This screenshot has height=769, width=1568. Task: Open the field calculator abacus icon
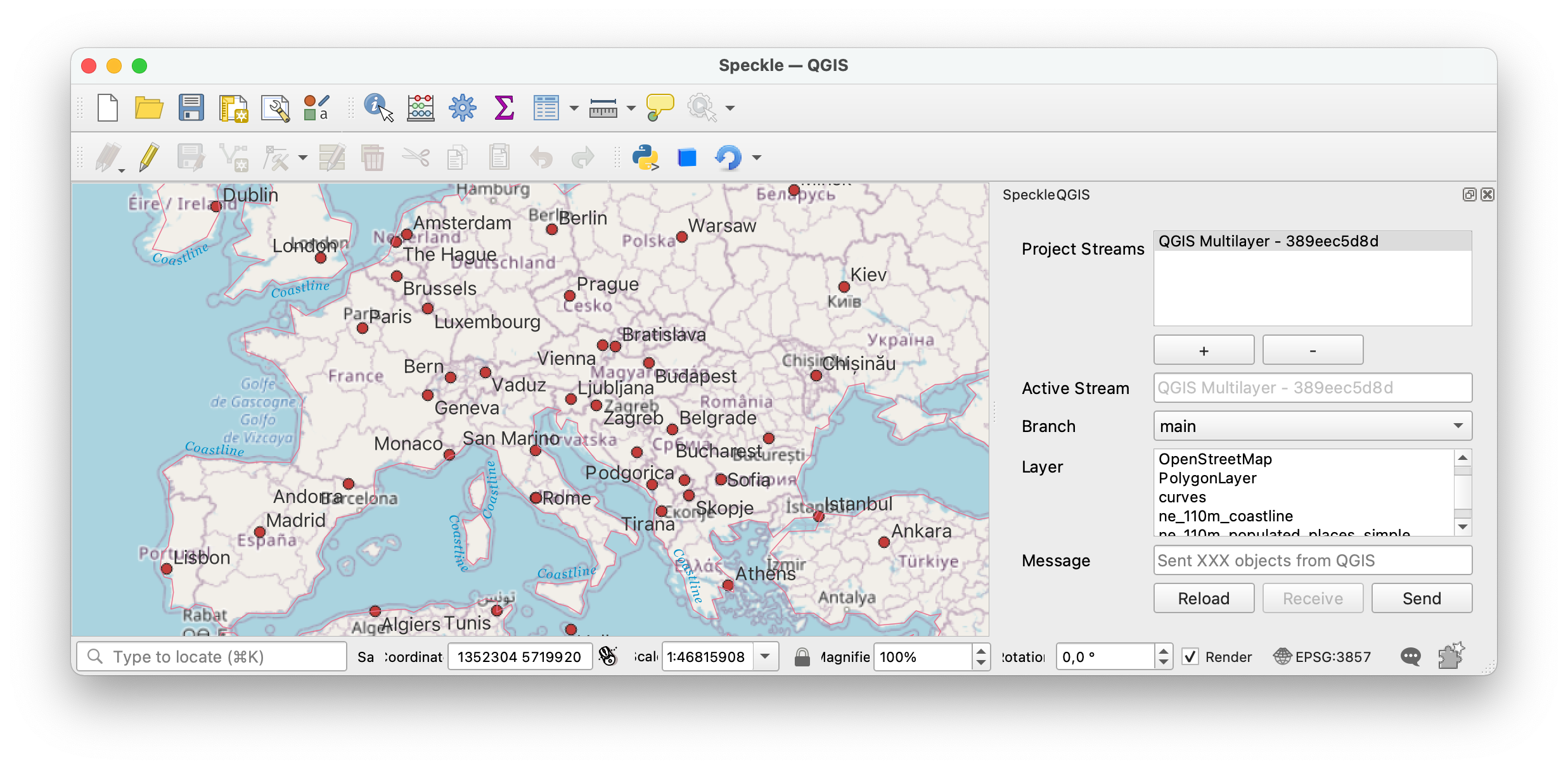(421, 108)
